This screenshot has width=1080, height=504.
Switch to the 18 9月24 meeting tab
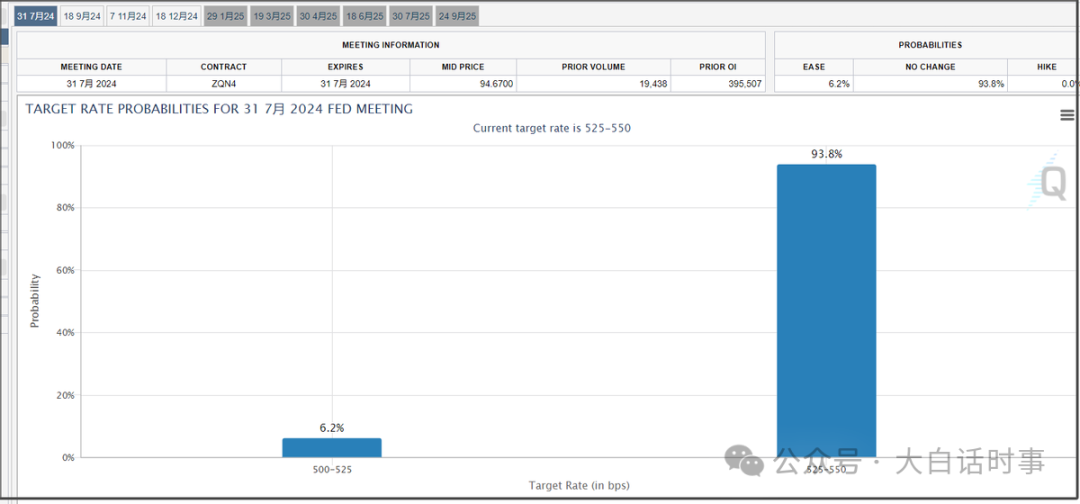[82, 16]
